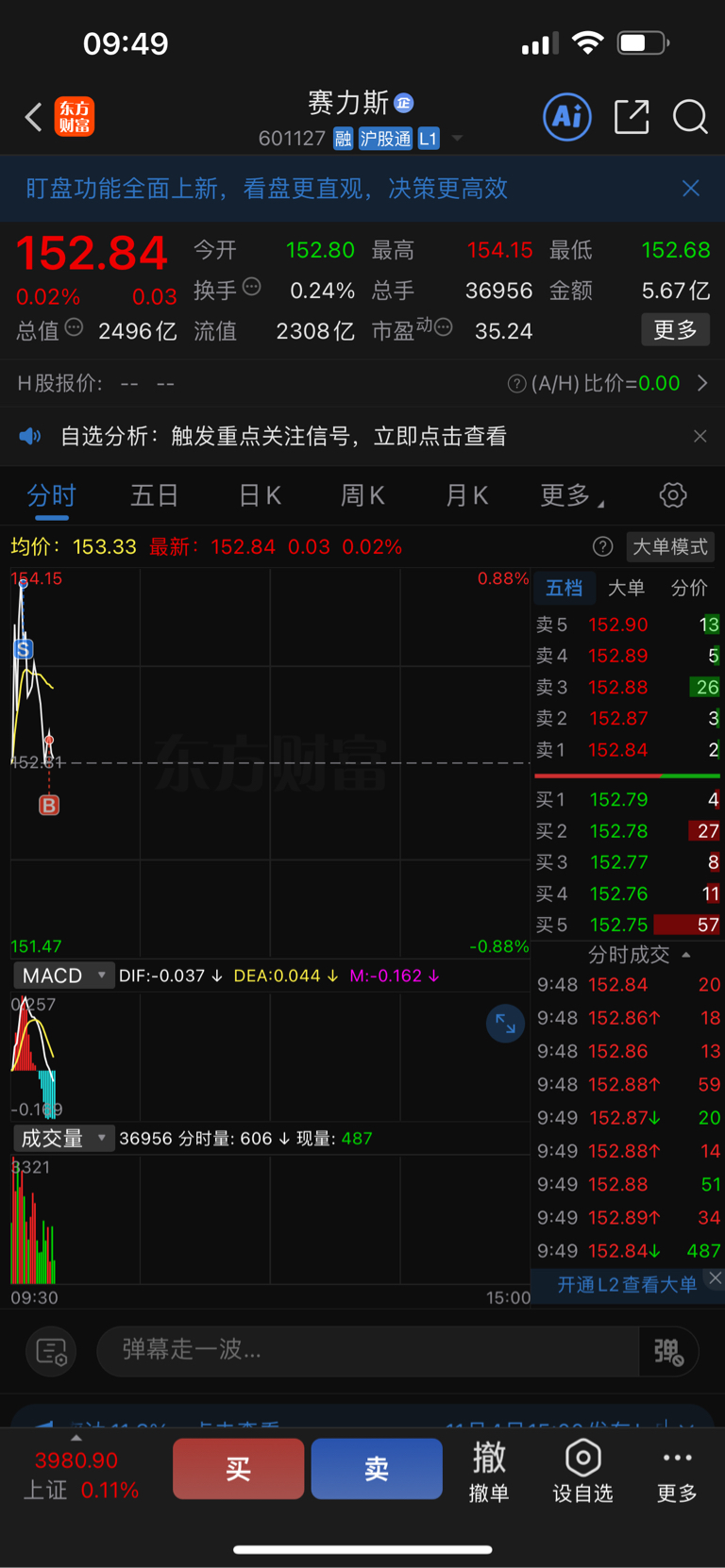Open the danmaku settings icon

[51, 1352]
